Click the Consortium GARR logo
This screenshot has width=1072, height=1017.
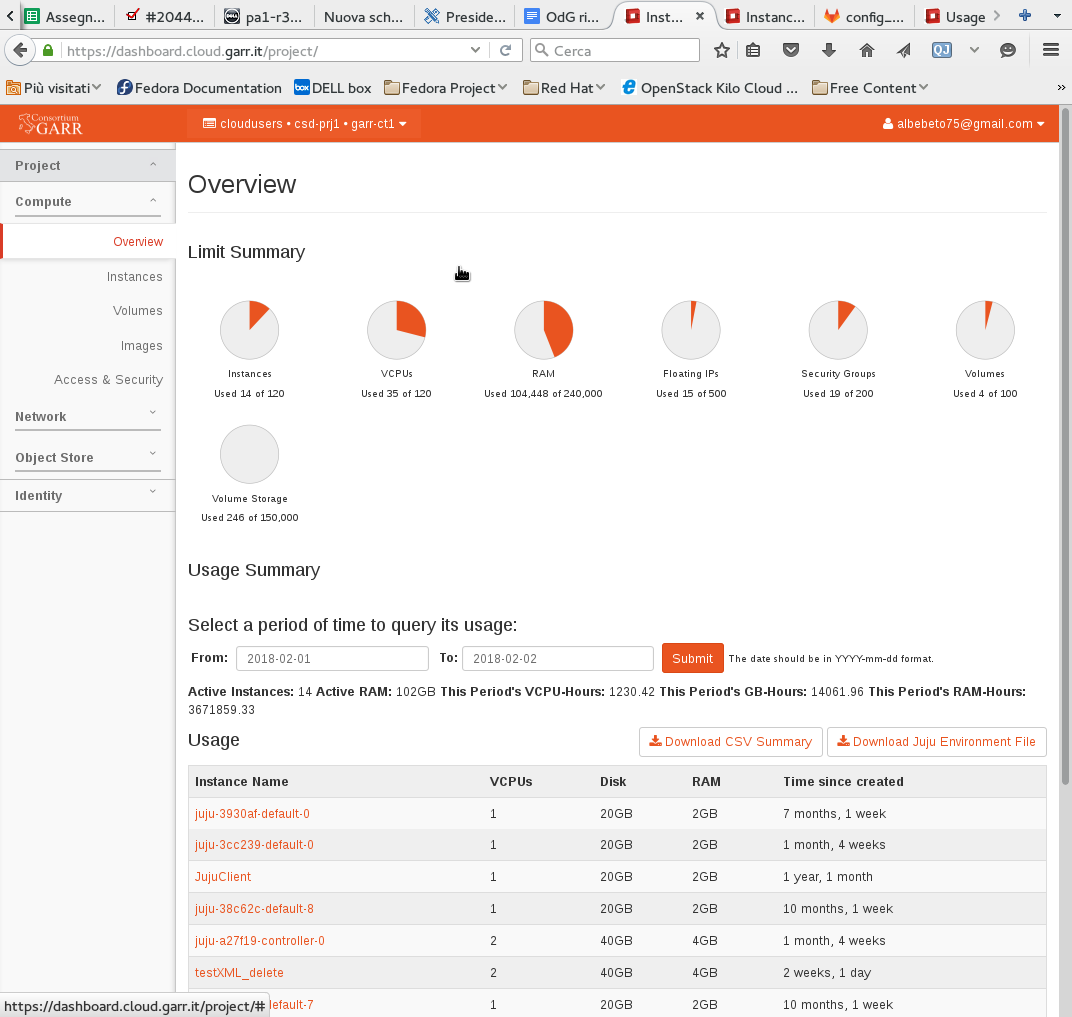50,124
